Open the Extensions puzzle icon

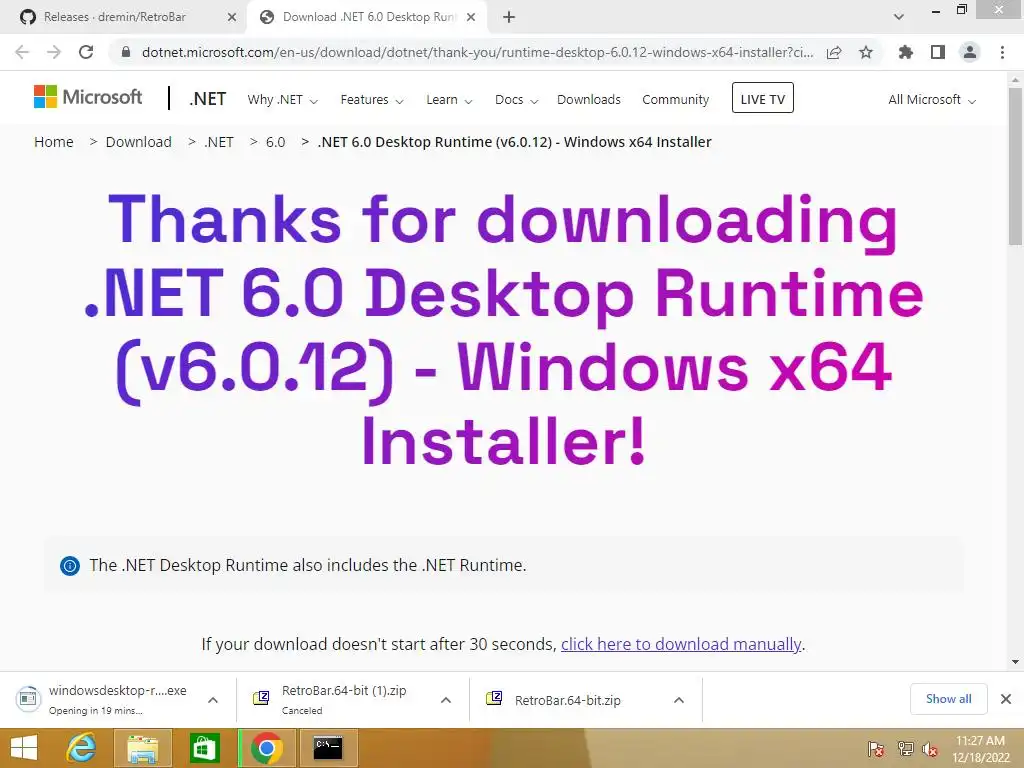coord(905,52)
